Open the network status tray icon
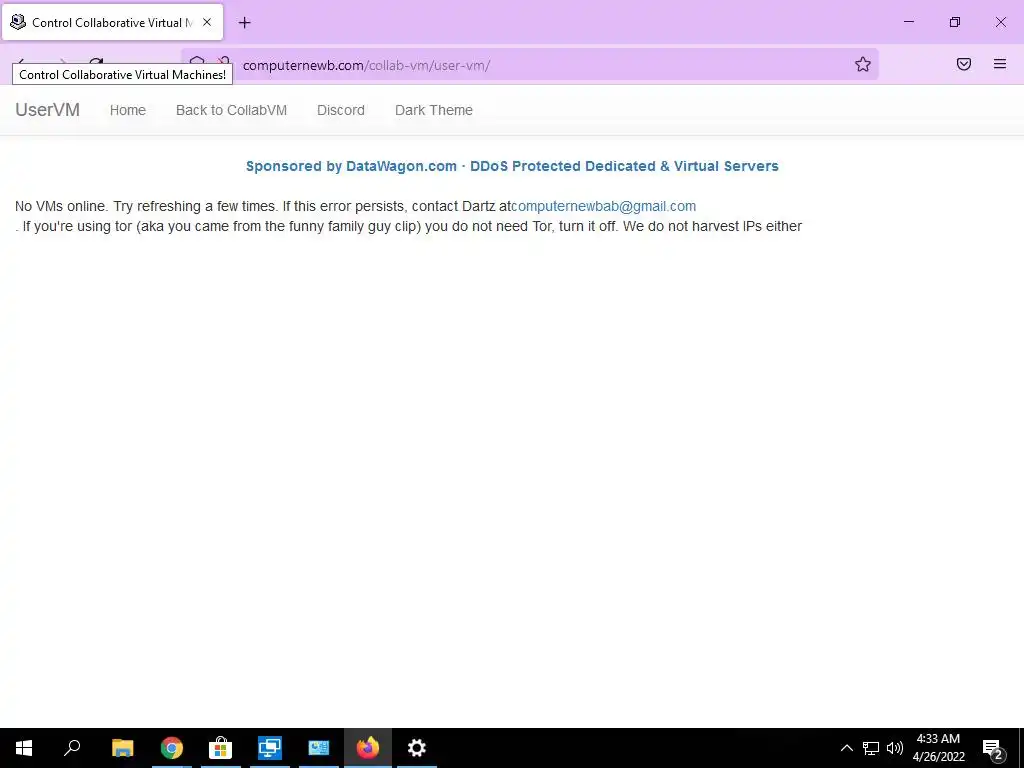This screenshot has width=1024, height=768. (871, 748)
